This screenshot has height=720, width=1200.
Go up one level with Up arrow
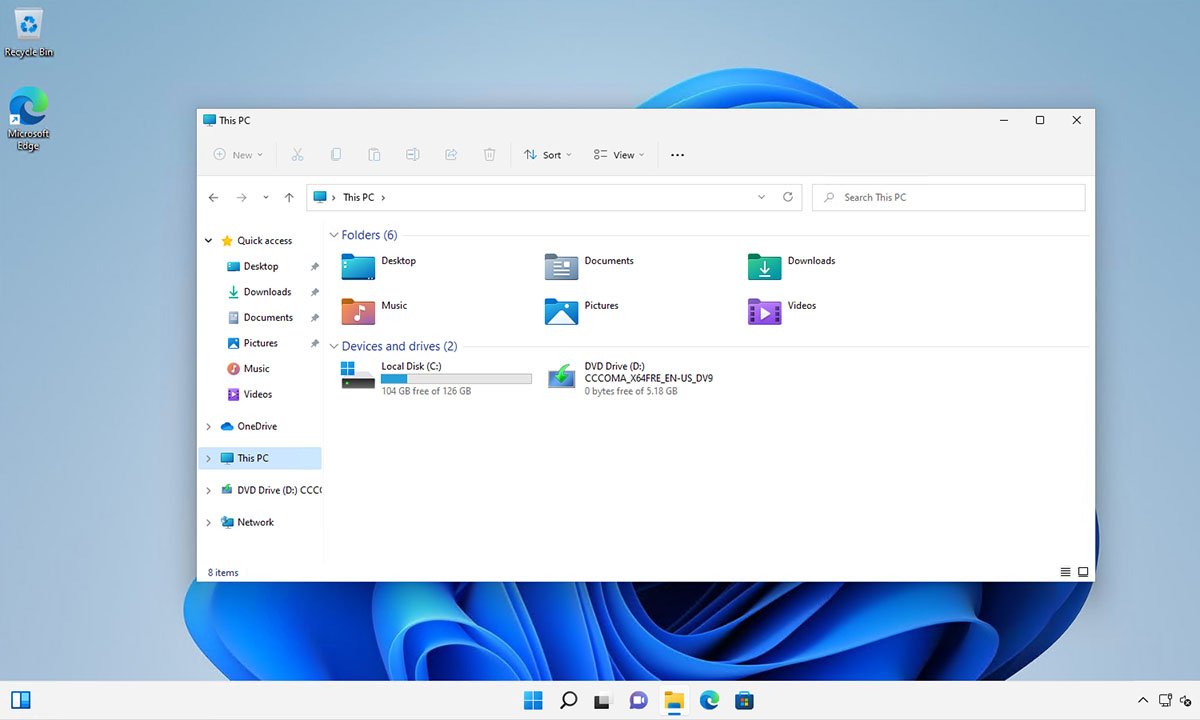289,198
